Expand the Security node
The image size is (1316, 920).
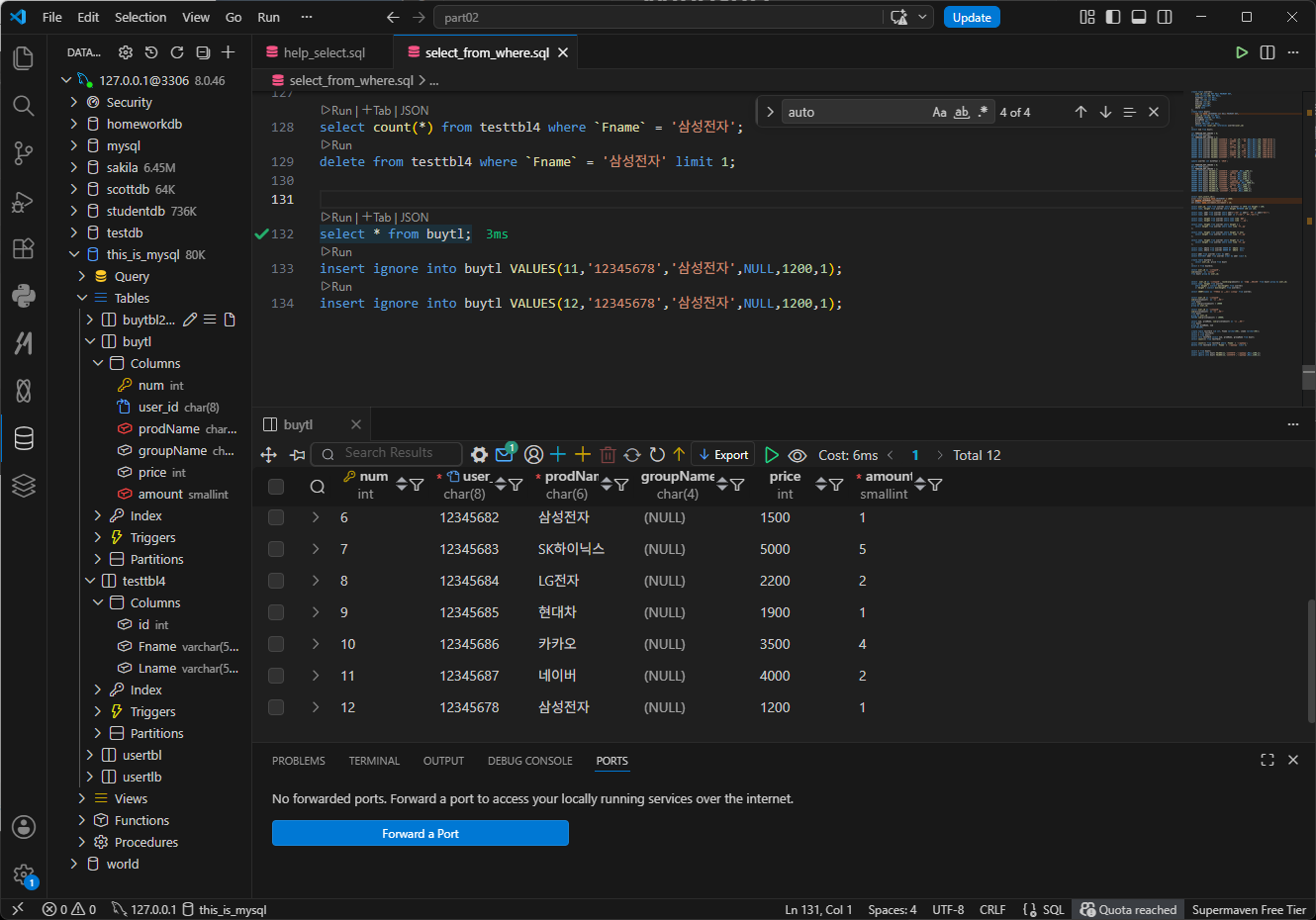74,102
